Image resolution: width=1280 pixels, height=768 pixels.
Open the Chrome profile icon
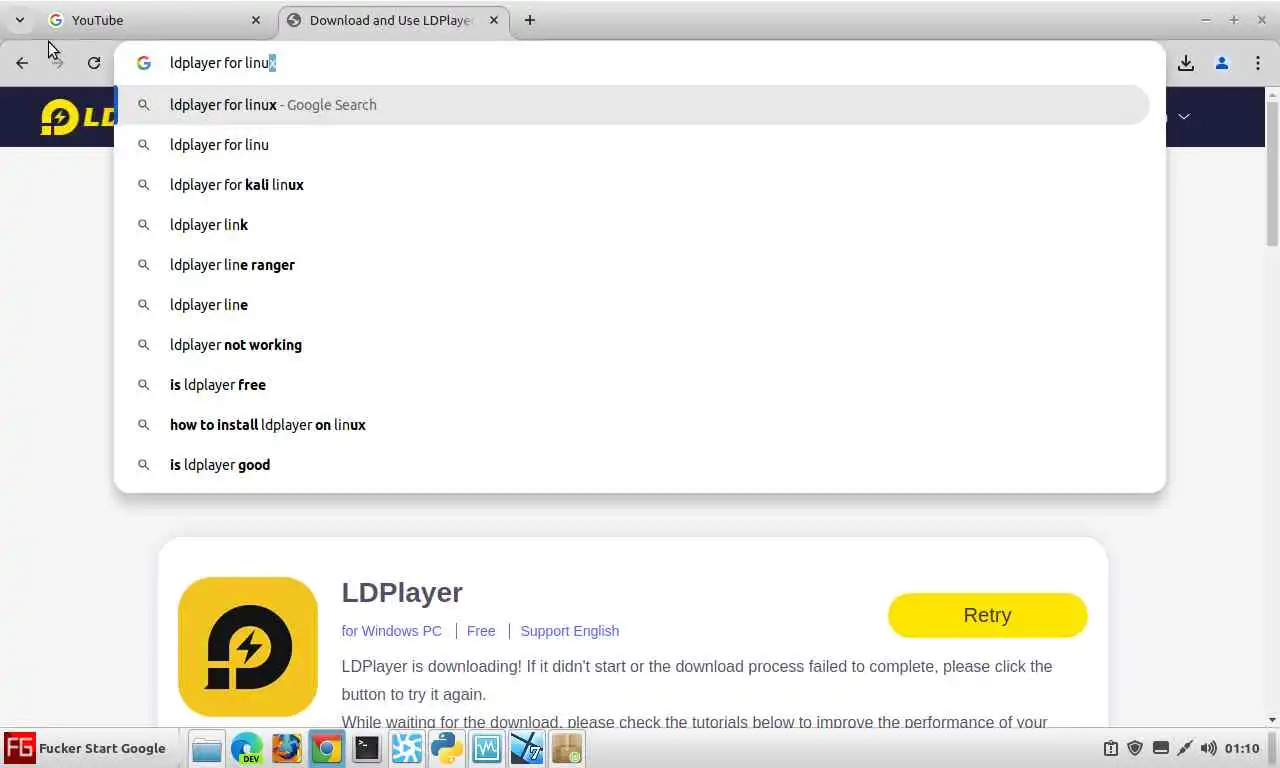(1222, 63)
